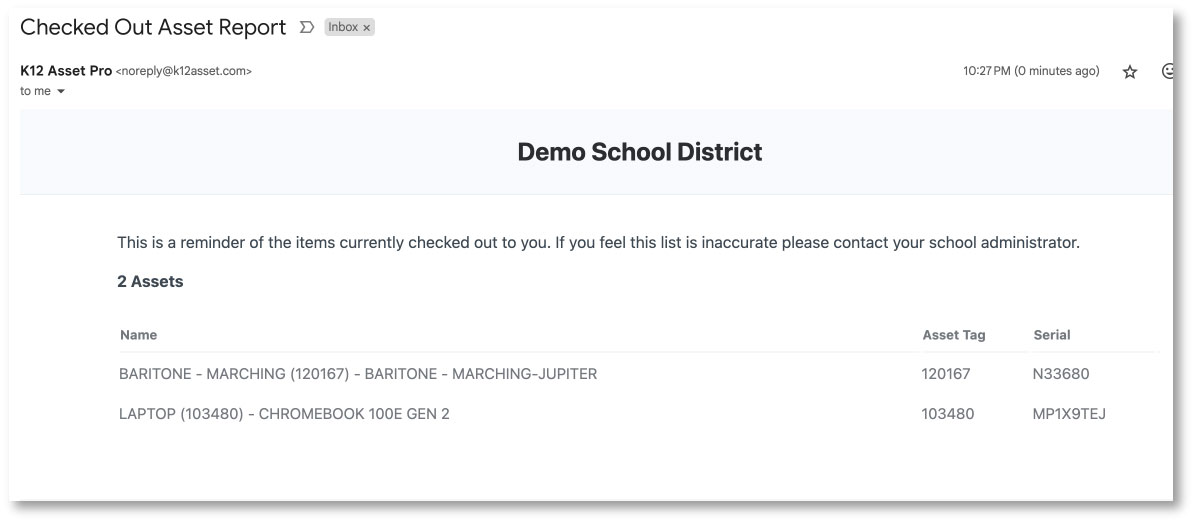Click the Name column header
This screenshot has height=523, width=1195.
coord(138,335)
